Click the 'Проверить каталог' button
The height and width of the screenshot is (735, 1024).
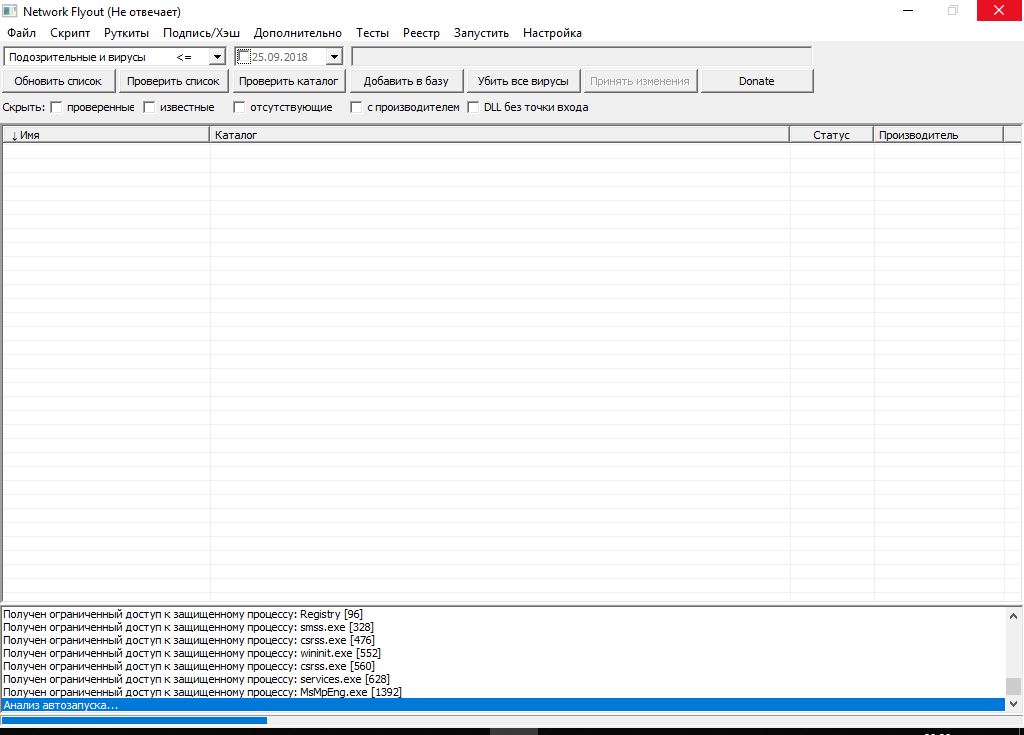tap(289, 81)
